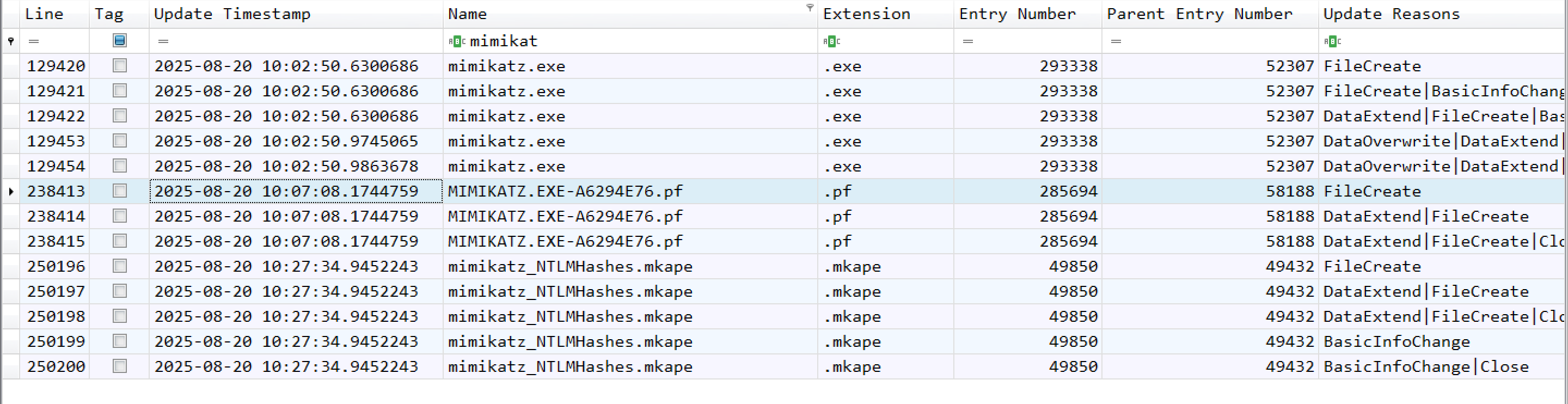This screenshot has width=1568, height=404.
Task: Click the equals operator icon under Line
Action: tap(33, 41)
